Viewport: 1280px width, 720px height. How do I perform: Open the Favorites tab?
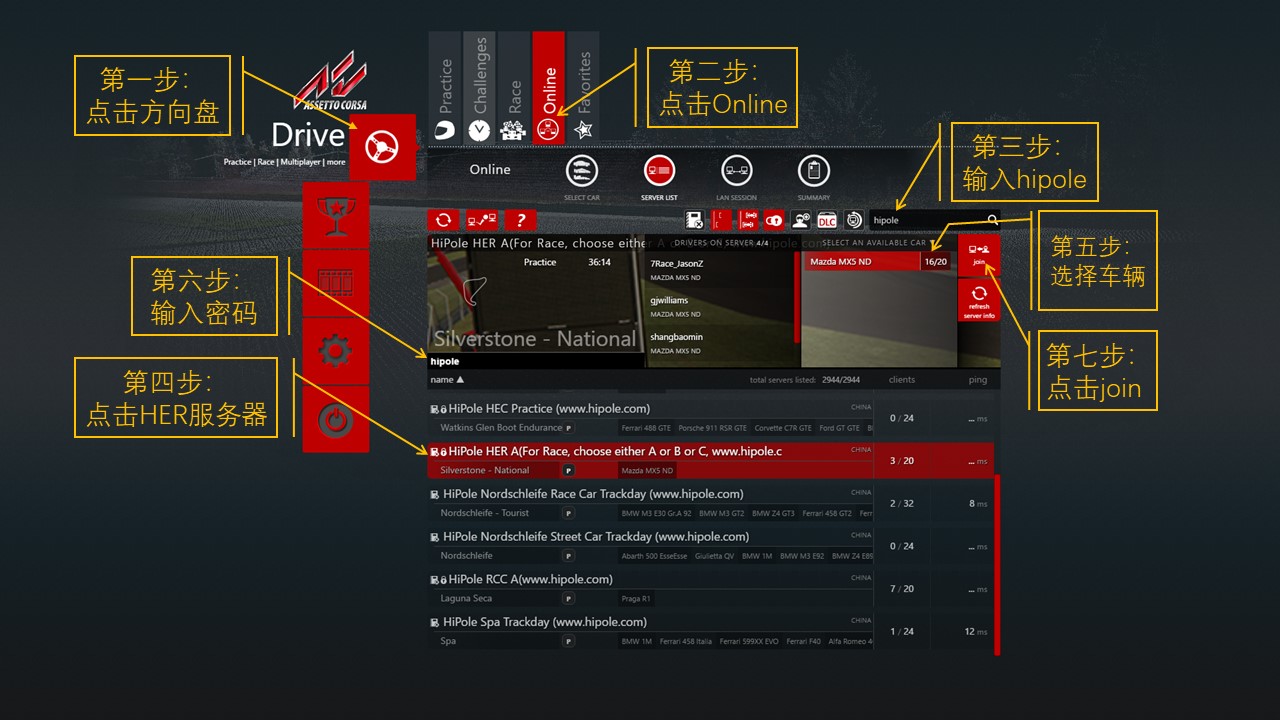[x=583, y=88]
